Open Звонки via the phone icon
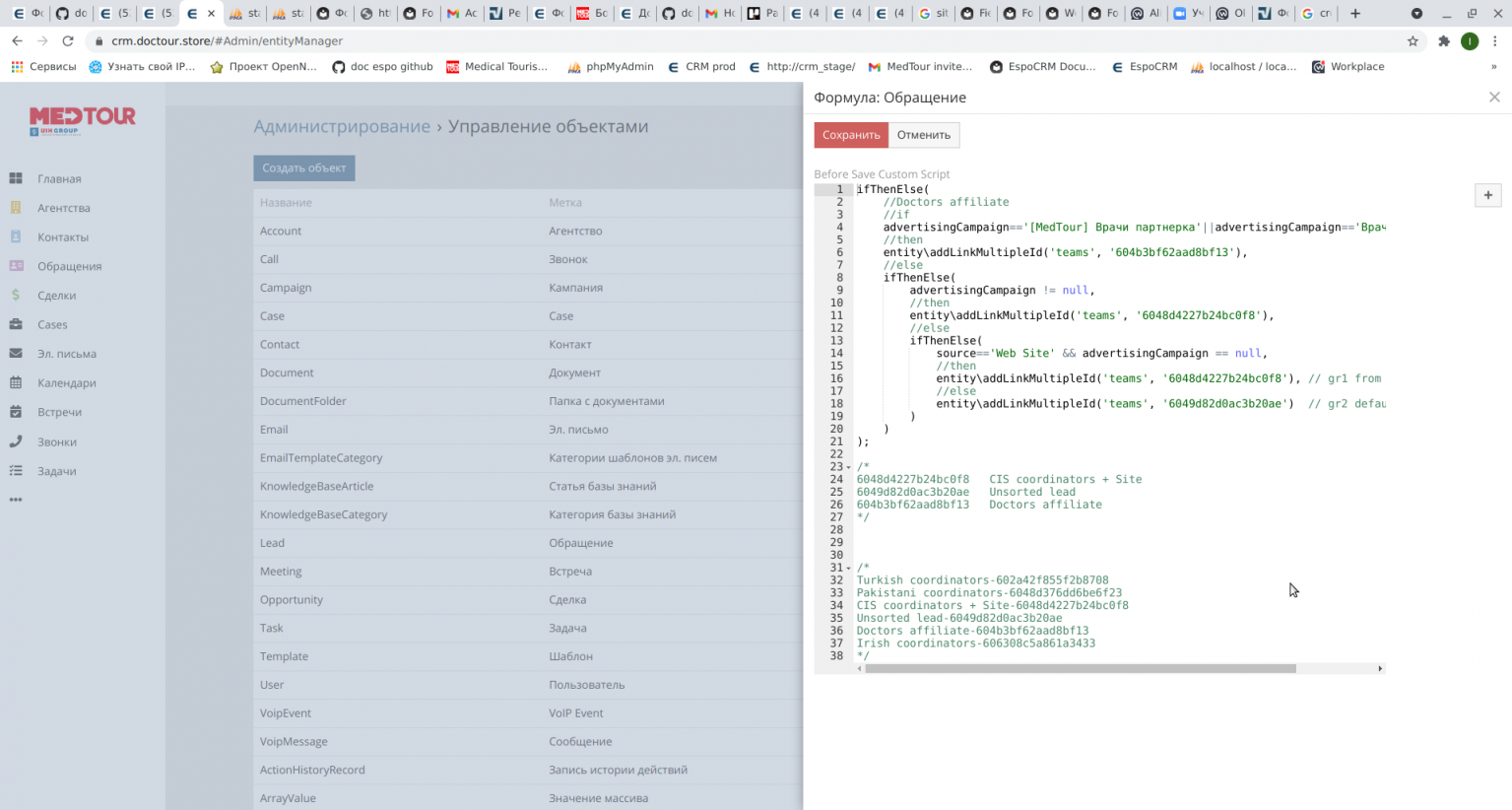1512x810 pixels. (16, 441)
